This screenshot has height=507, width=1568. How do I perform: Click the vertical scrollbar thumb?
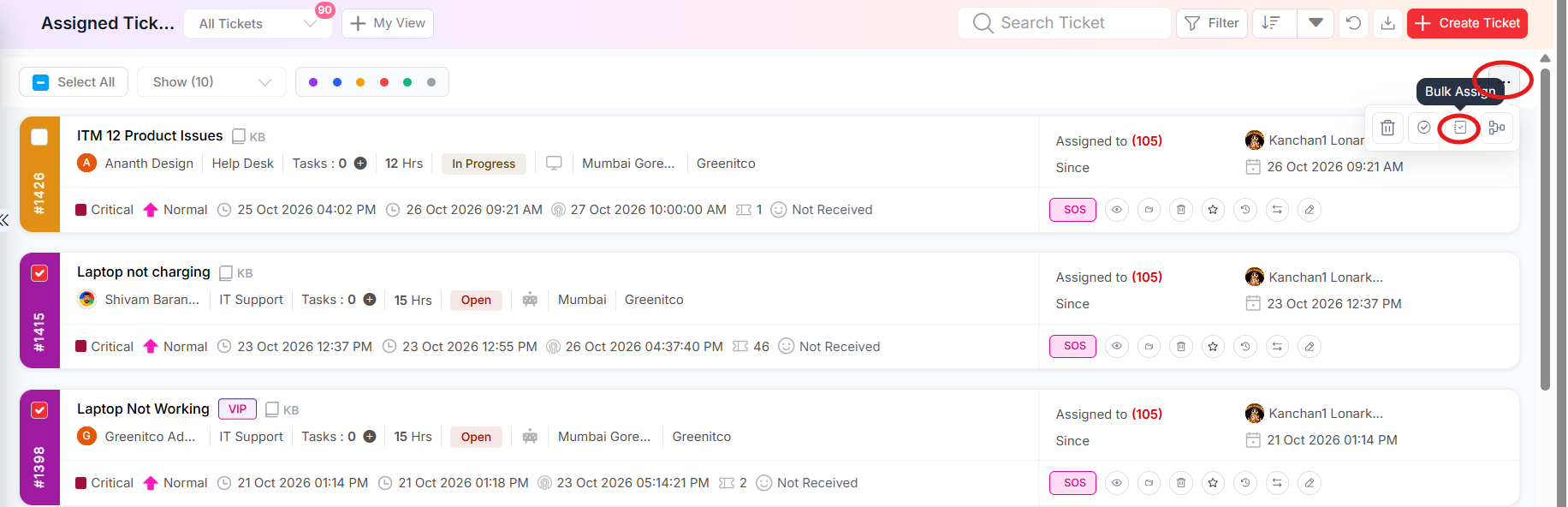click(1545, 230)
